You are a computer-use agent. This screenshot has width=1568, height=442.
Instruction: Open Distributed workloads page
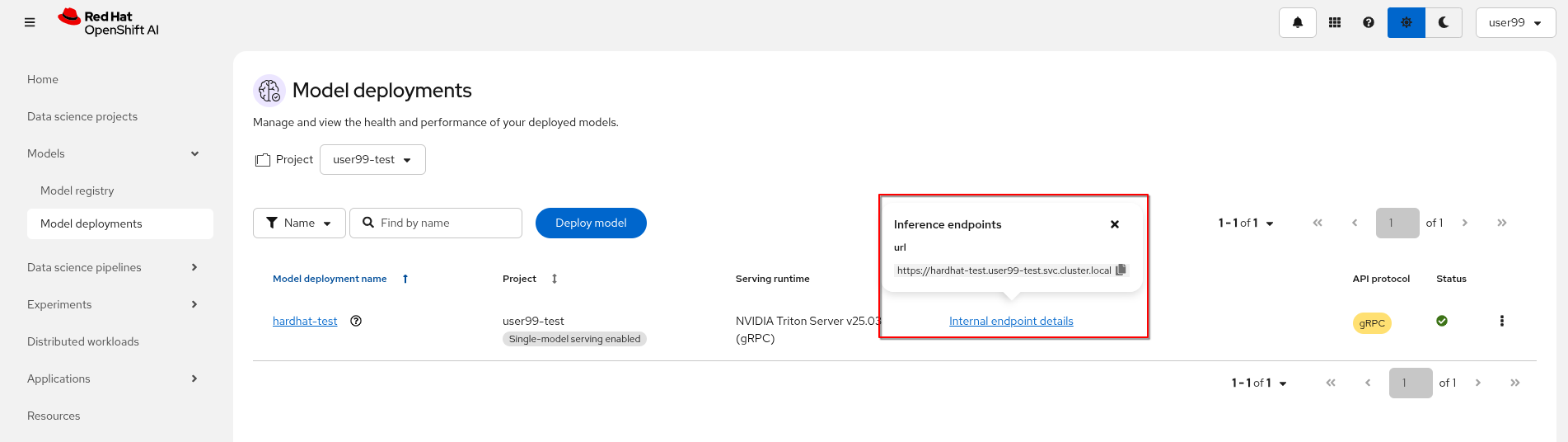point(83,341)
